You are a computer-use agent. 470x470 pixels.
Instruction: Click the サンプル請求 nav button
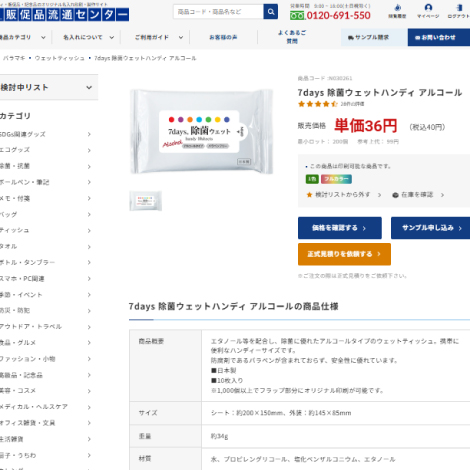click(x=374, y=37)
